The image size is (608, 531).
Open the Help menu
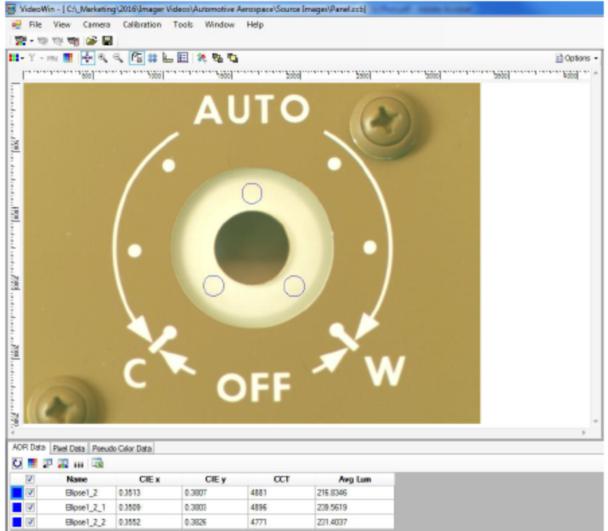[255, 24]
